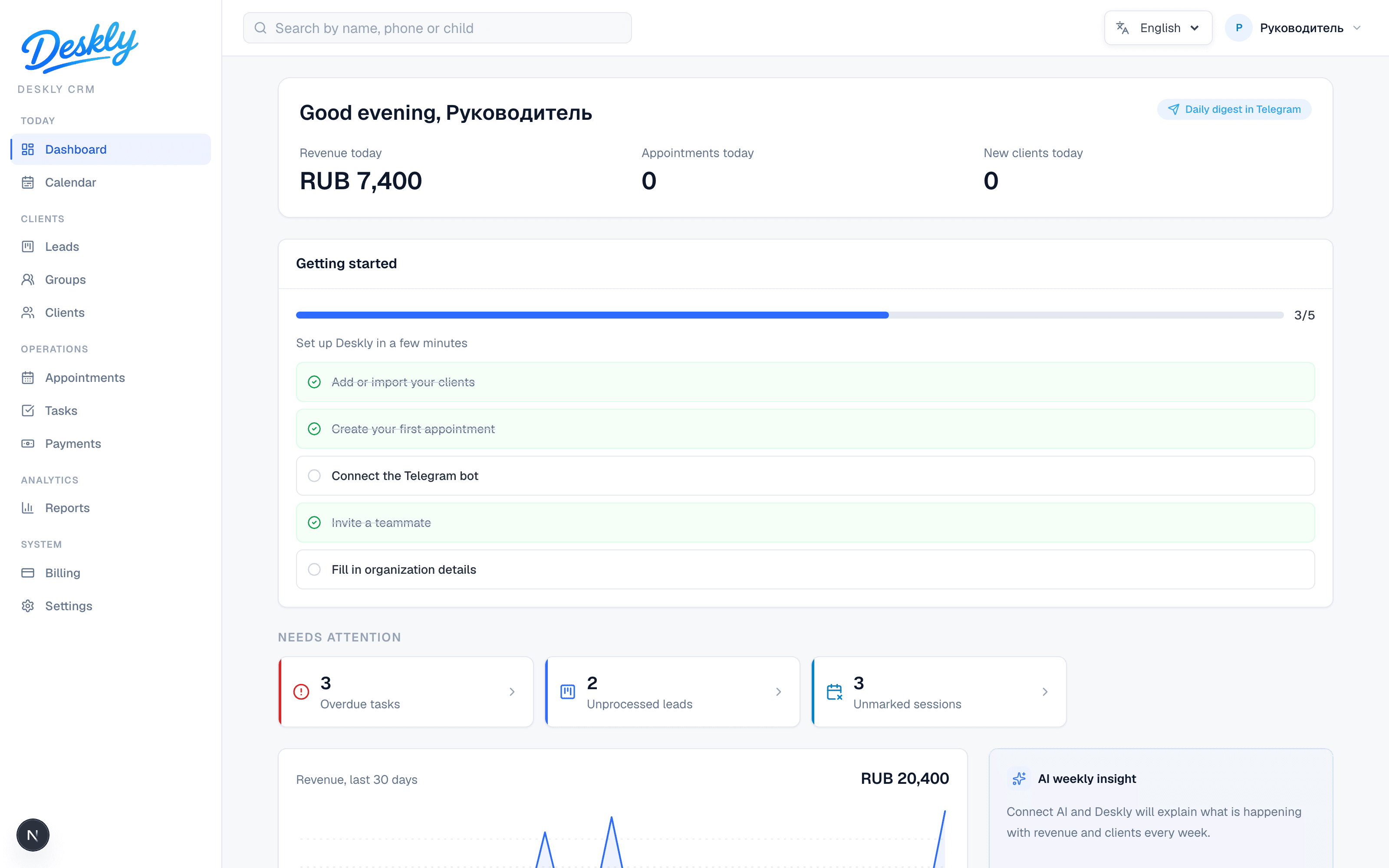Click the Leads kanban icon

[27, 246]
